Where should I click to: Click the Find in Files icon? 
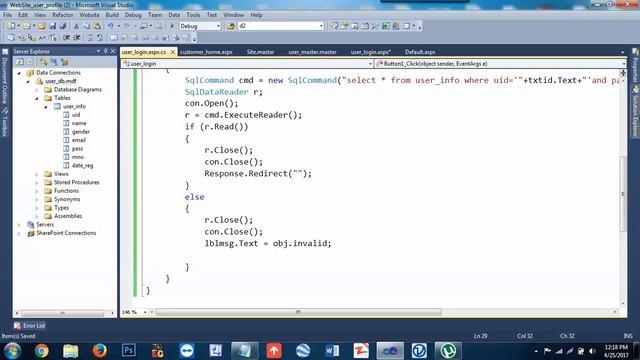tap(231, 26)
